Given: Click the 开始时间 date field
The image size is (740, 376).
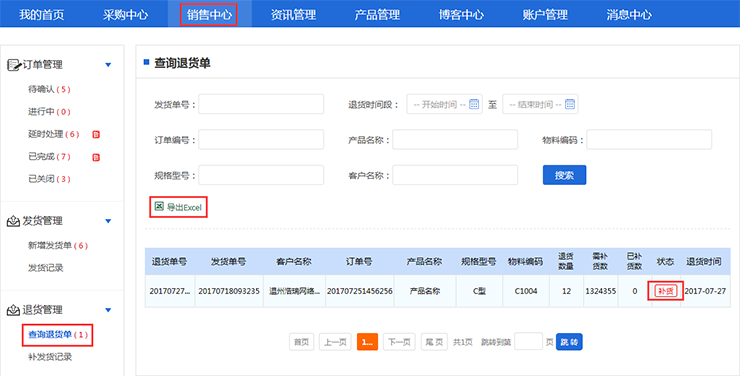Looking at the screenshot, I should [x=445, y=104].
